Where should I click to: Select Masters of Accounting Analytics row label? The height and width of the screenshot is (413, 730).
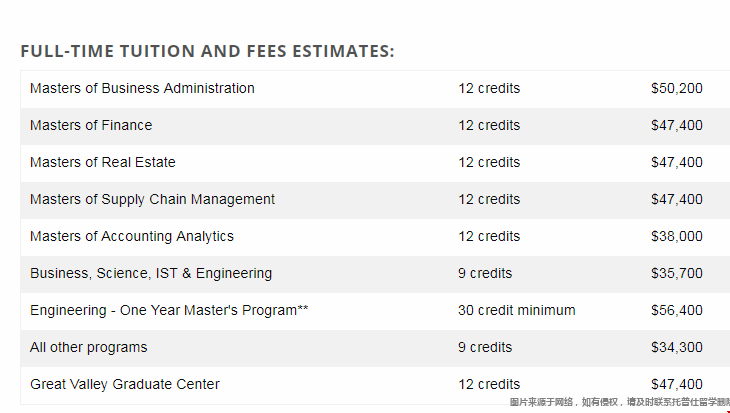pyautogui.click(x=132, y=236)
